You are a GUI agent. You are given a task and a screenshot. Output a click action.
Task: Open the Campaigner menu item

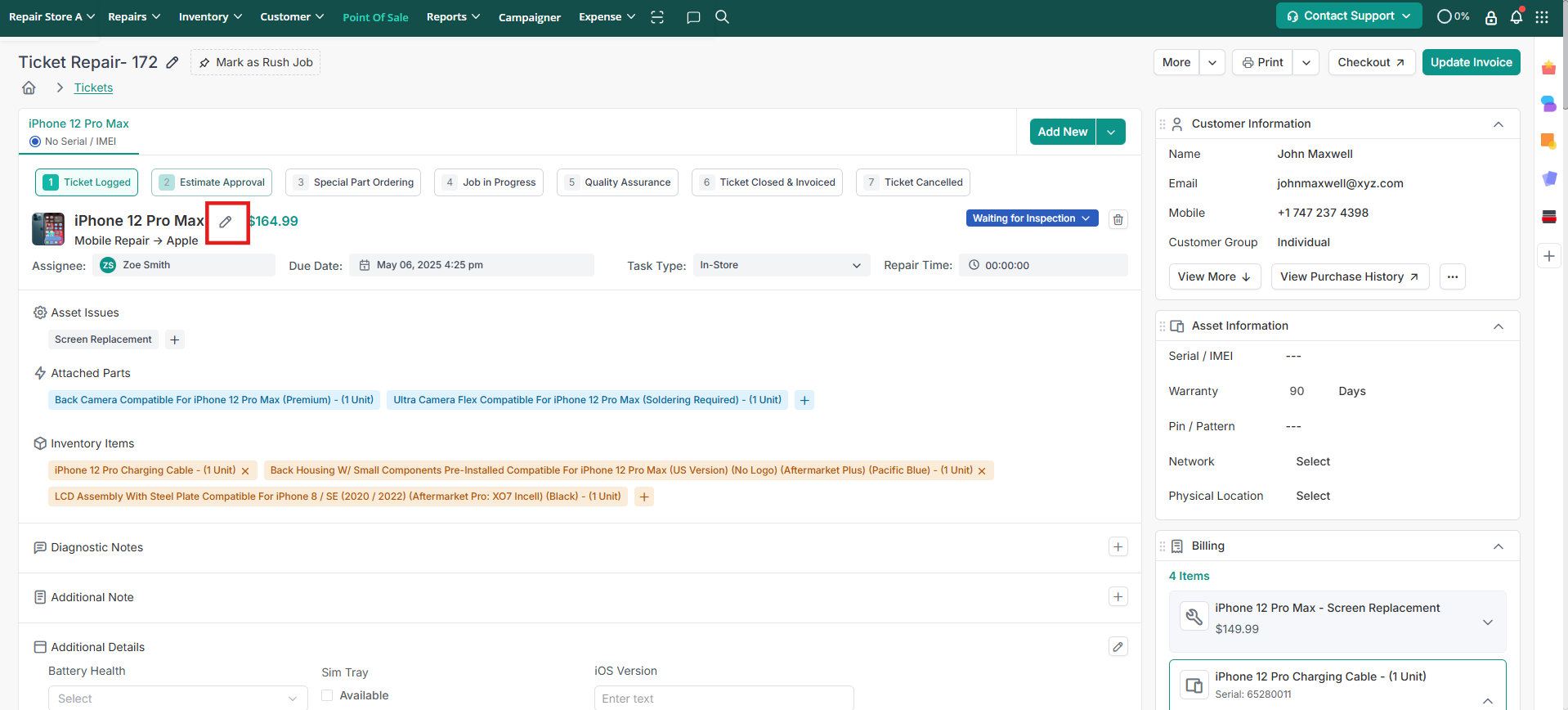(530, 17)
